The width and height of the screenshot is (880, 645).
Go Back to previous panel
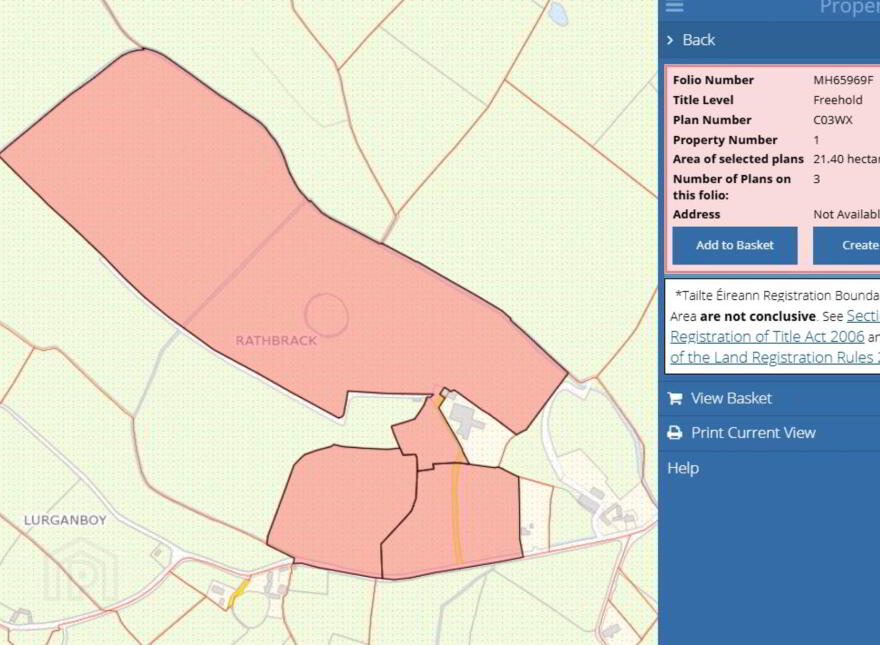click(698, 40)
